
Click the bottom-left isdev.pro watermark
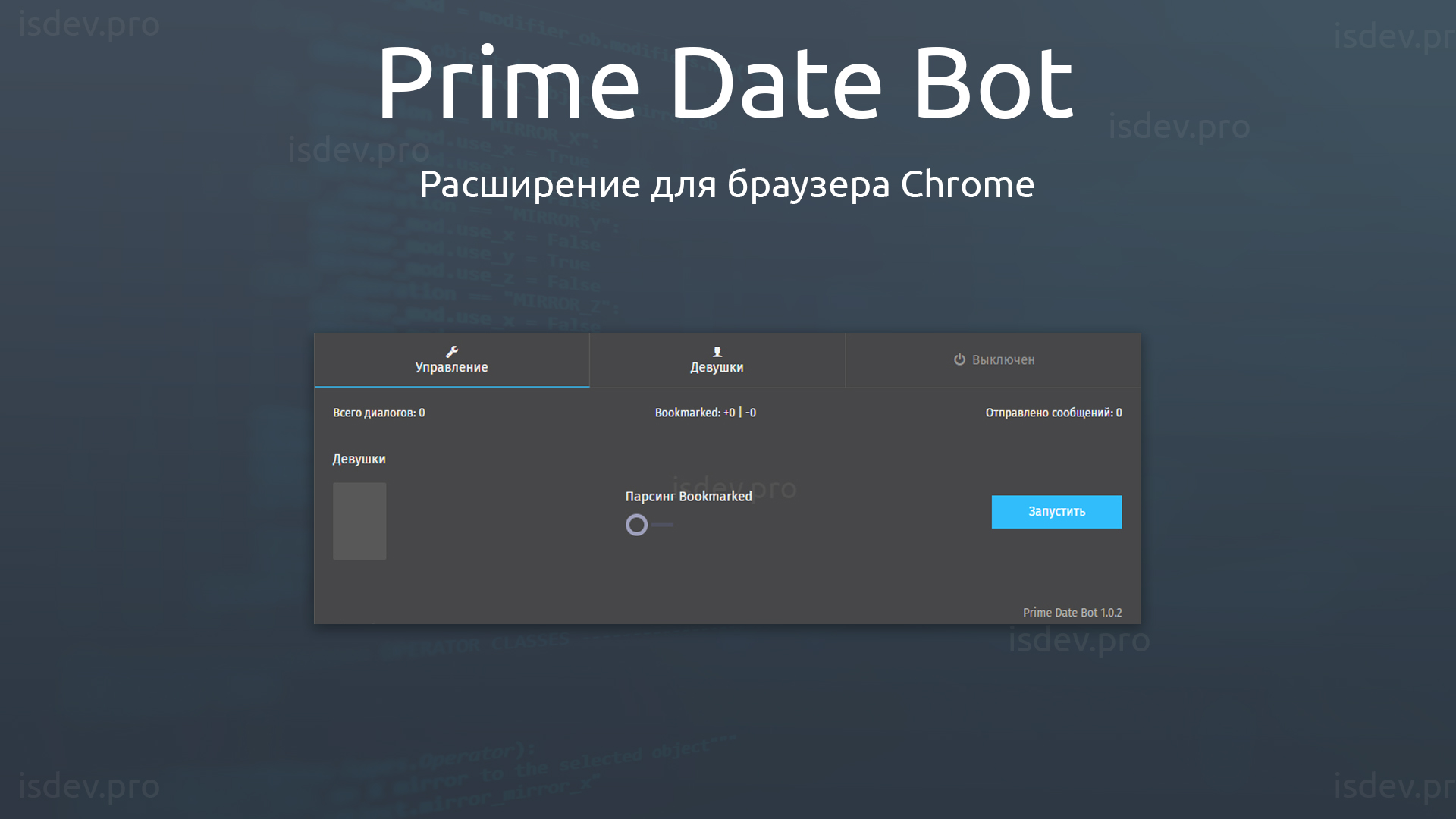(89, 786)
